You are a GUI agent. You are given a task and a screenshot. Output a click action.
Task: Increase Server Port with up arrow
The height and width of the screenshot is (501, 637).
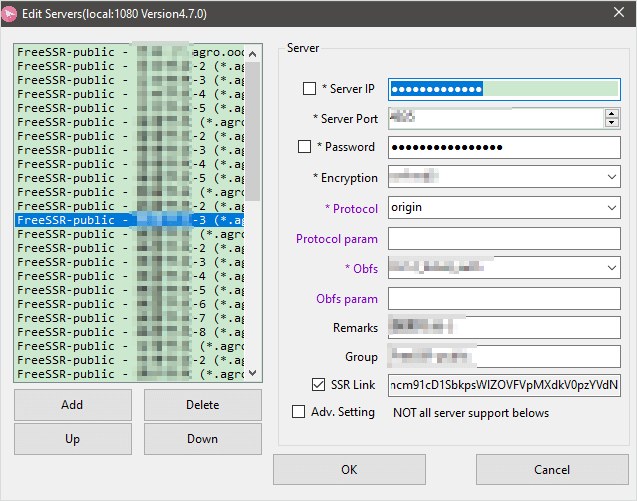point(611,113)
